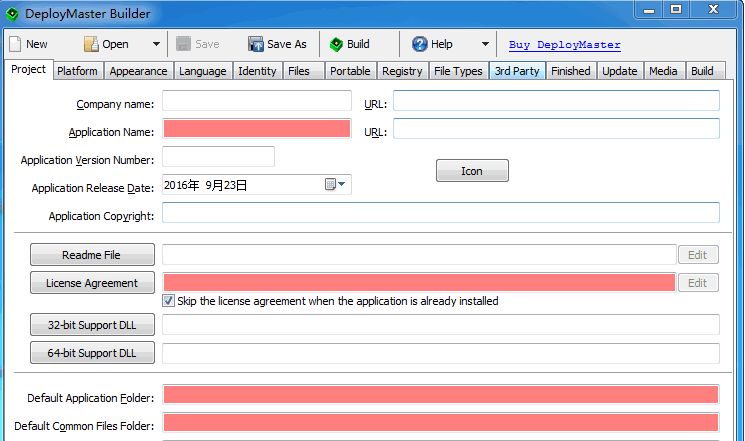The image size is (745, 441).
Task: Maximize the DeployMaster Builder window
Action: [x=676, y=10]
